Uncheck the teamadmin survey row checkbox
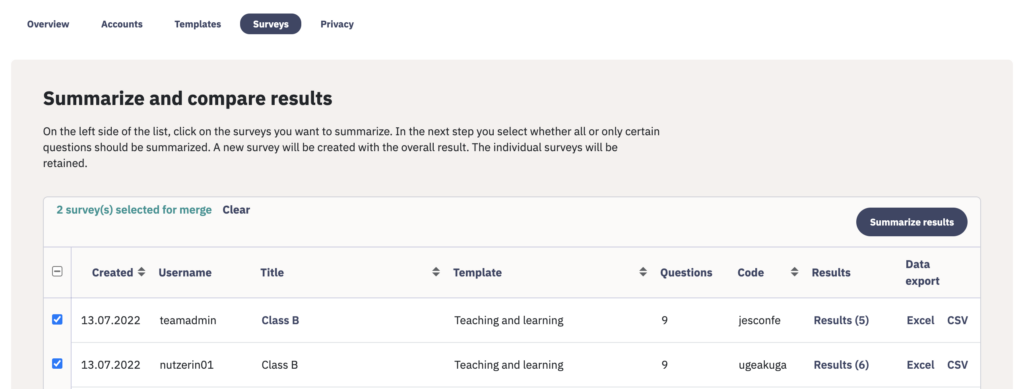Viewport: 1024px width, 389px height. (x=57, y=320)
